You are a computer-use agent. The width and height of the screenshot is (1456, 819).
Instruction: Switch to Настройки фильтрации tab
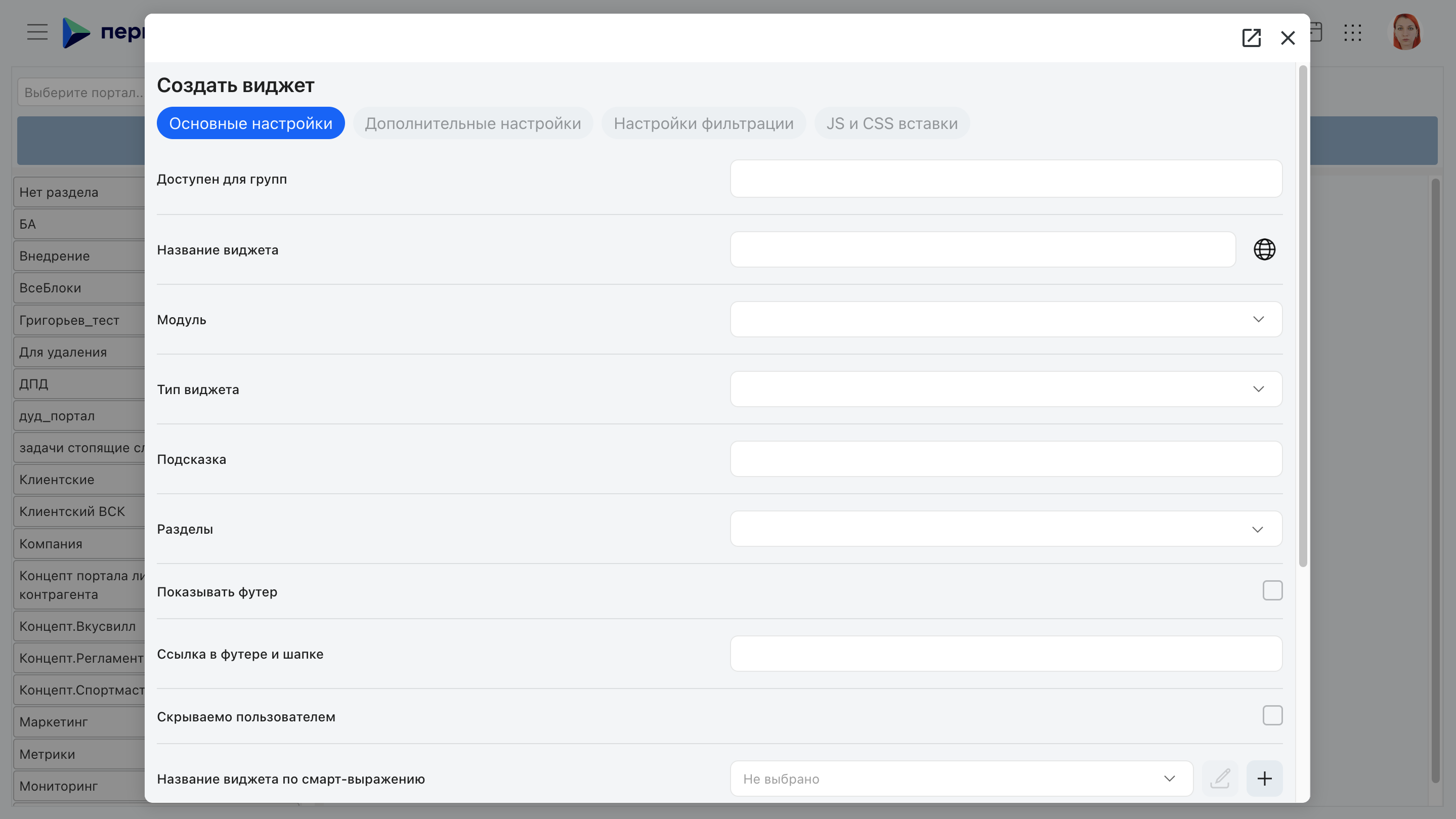tap(704, 123)
